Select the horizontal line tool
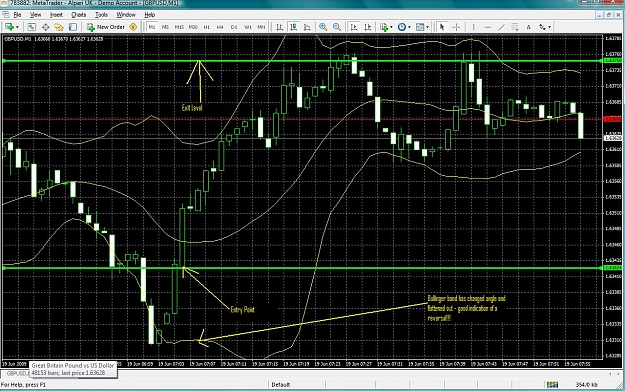This screenshot has height=391, width=625. [x=487, y=27]
